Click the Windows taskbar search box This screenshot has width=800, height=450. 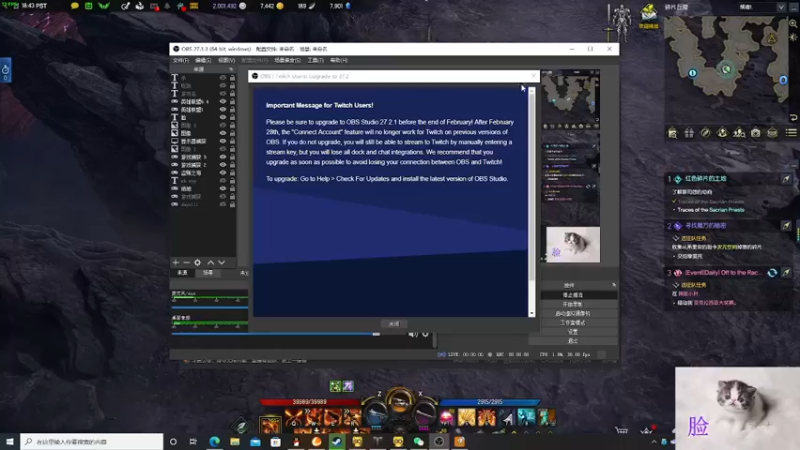tap(92, 441)
